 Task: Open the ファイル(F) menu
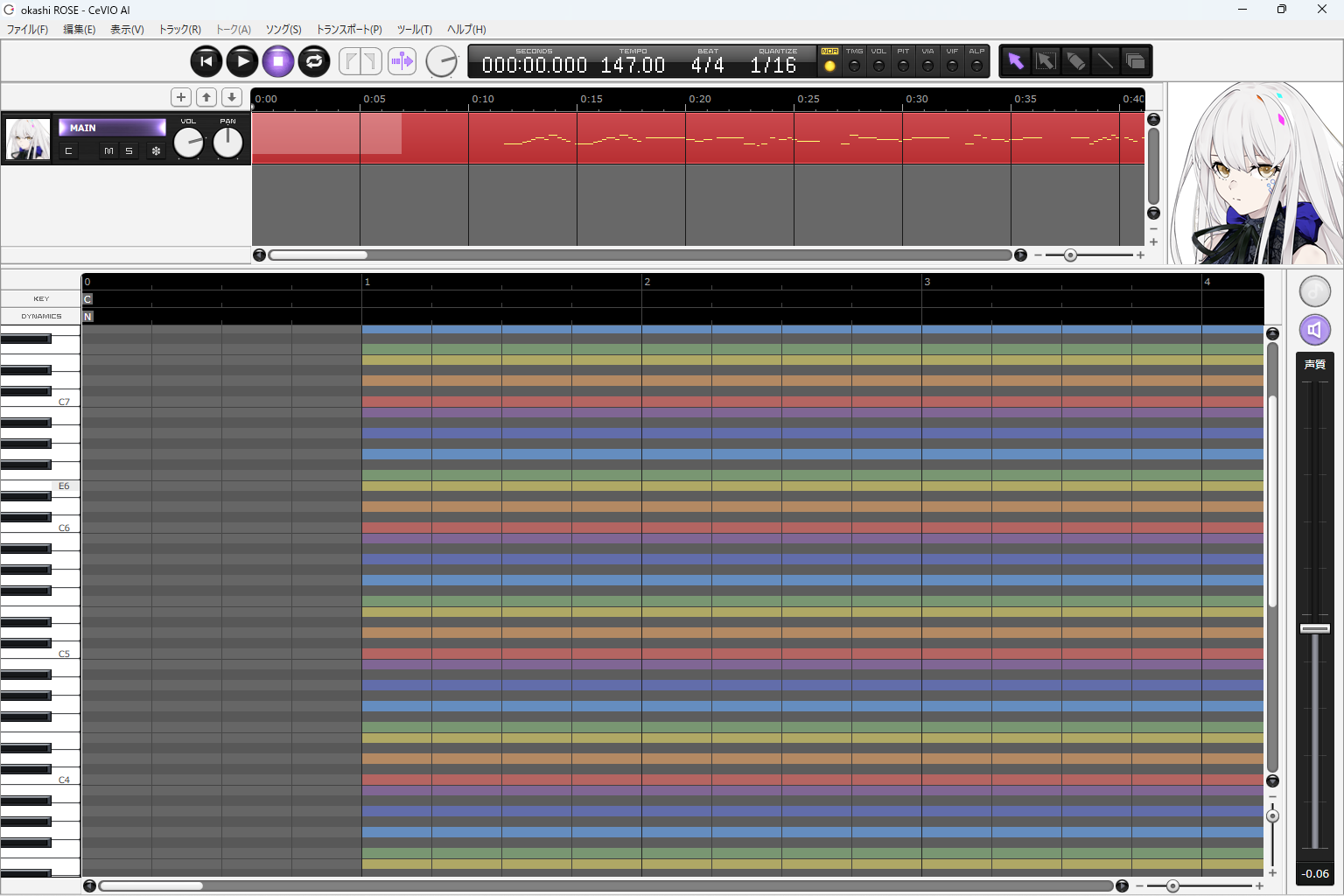pos(27,30)
